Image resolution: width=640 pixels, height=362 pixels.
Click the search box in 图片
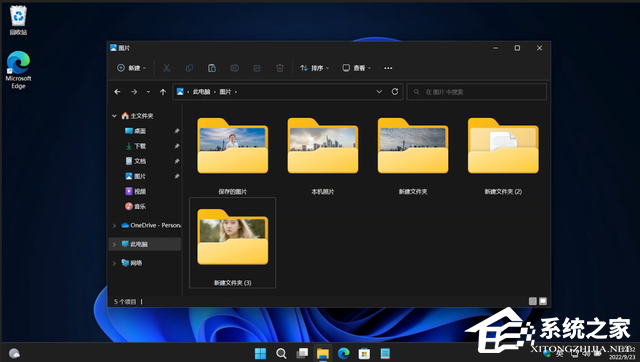click(476, 92)
